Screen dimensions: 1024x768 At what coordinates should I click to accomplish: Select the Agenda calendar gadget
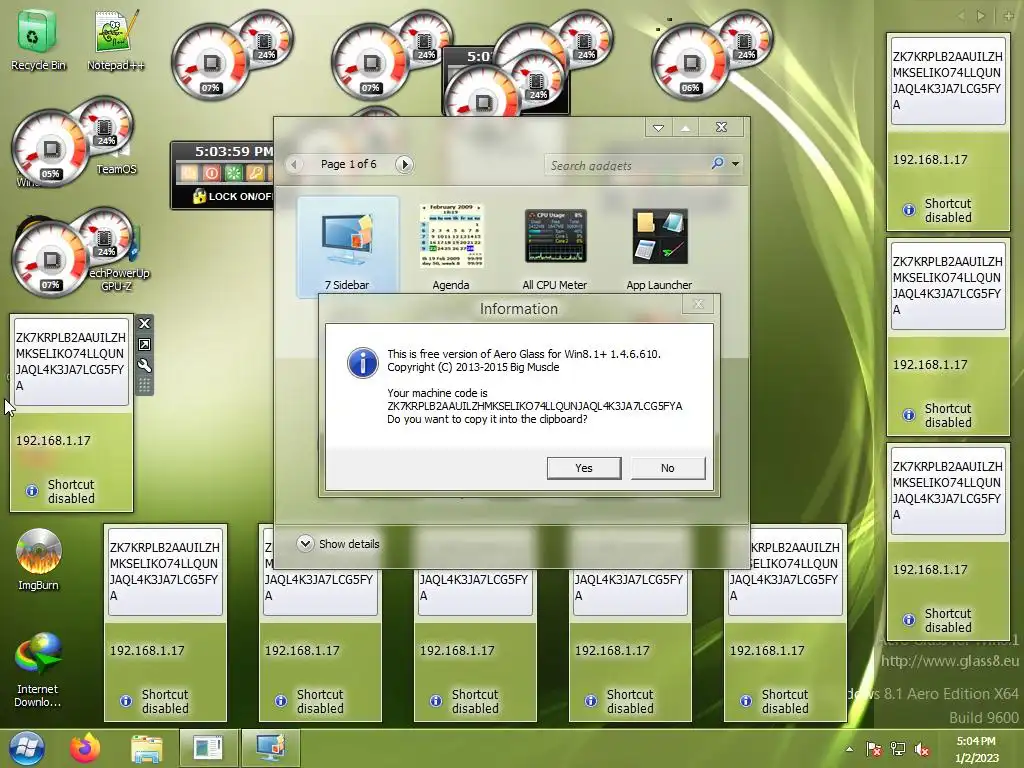[451, 247]
